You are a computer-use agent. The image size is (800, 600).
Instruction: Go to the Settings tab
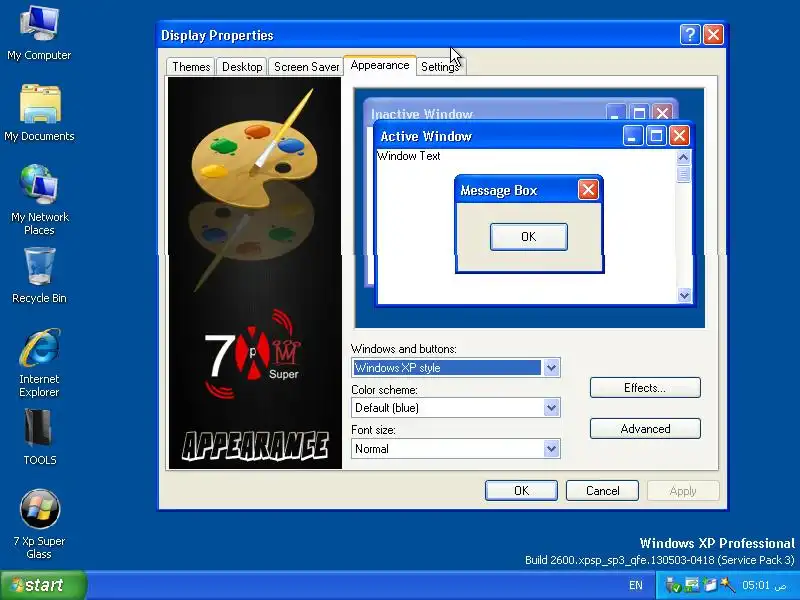440,67
